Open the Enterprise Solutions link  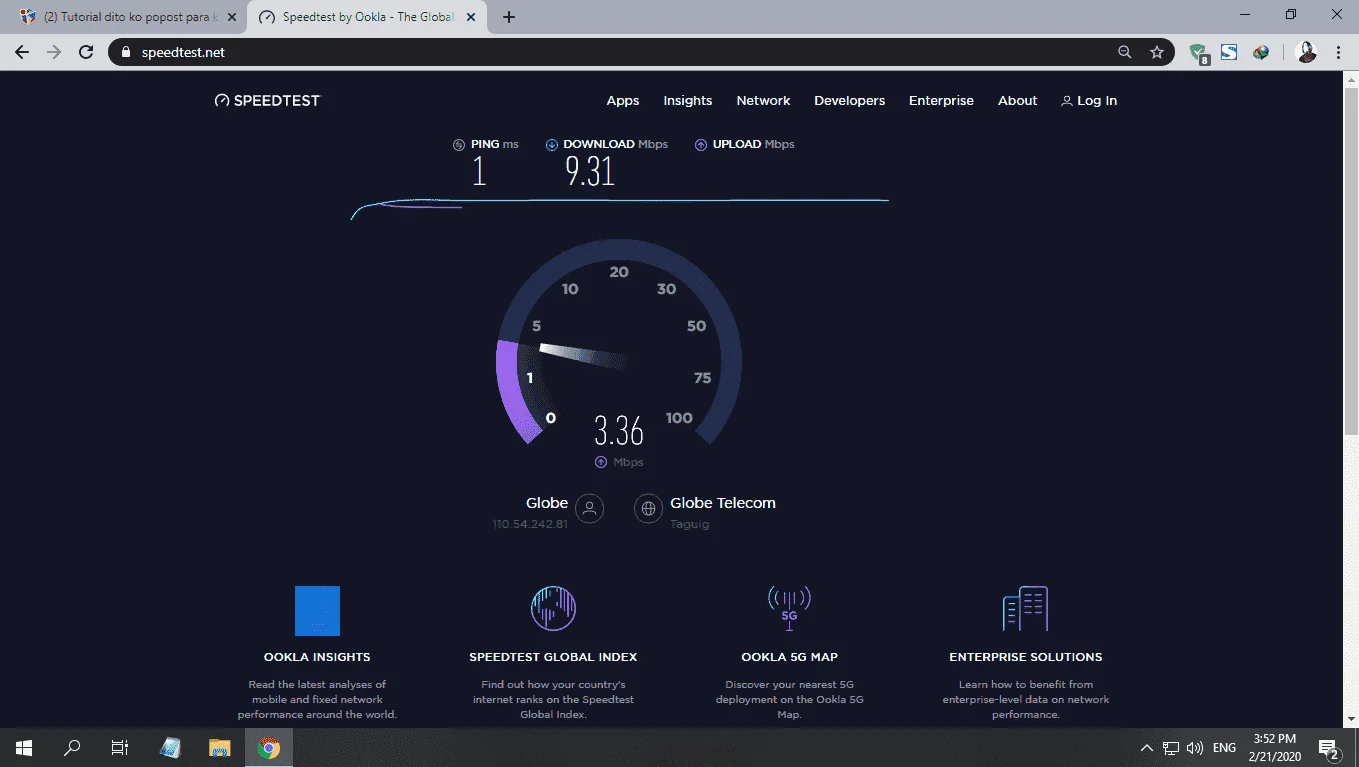coord(1025,657)
